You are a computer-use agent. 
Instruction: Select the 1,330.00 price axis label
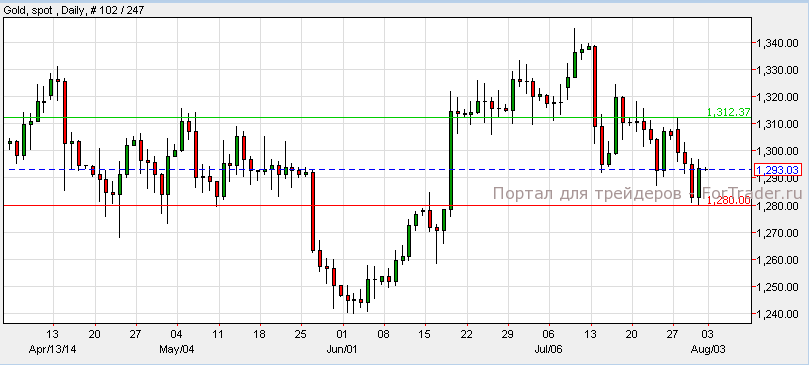pyautogui.click(x=777, y=70)
